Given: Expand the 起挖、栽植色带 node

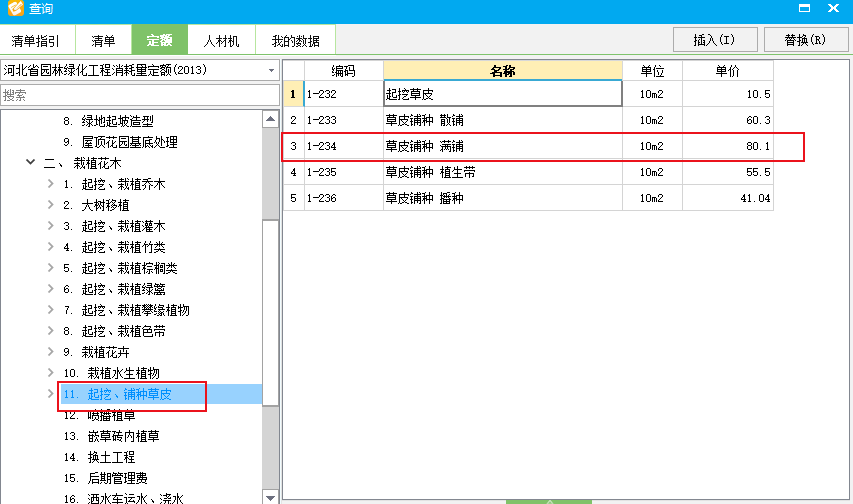Looking at the screenshot, I should [x=51, y=330].
